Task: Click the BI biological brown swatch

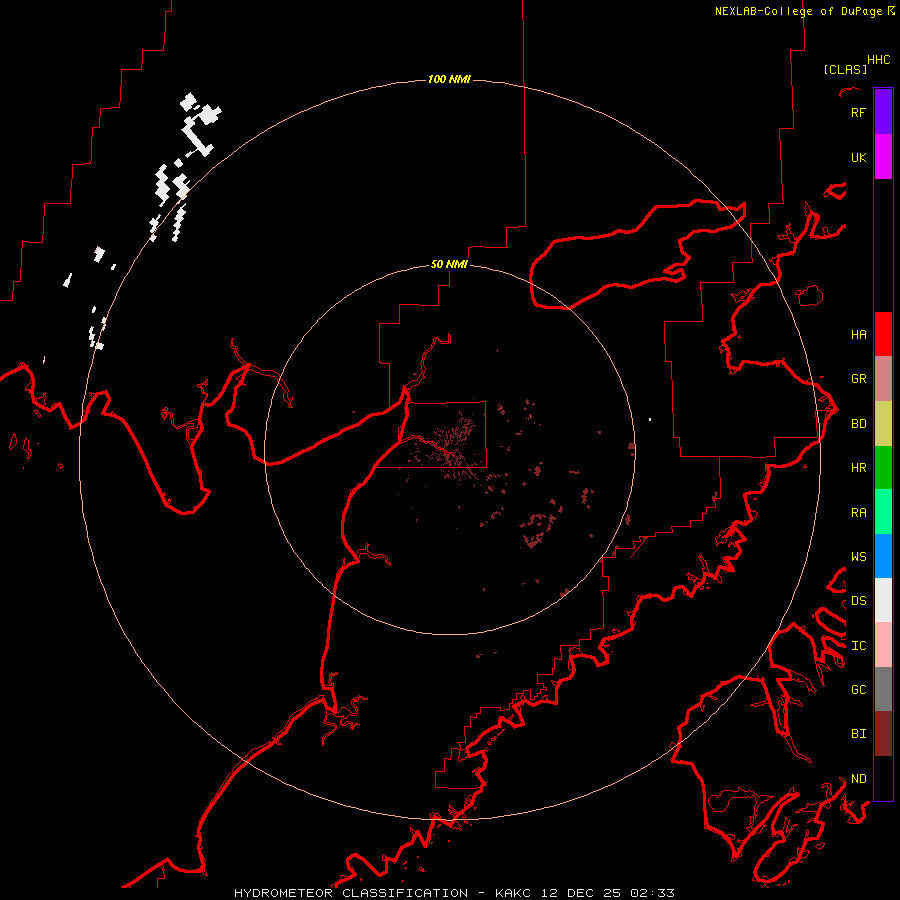Action: 883,734
